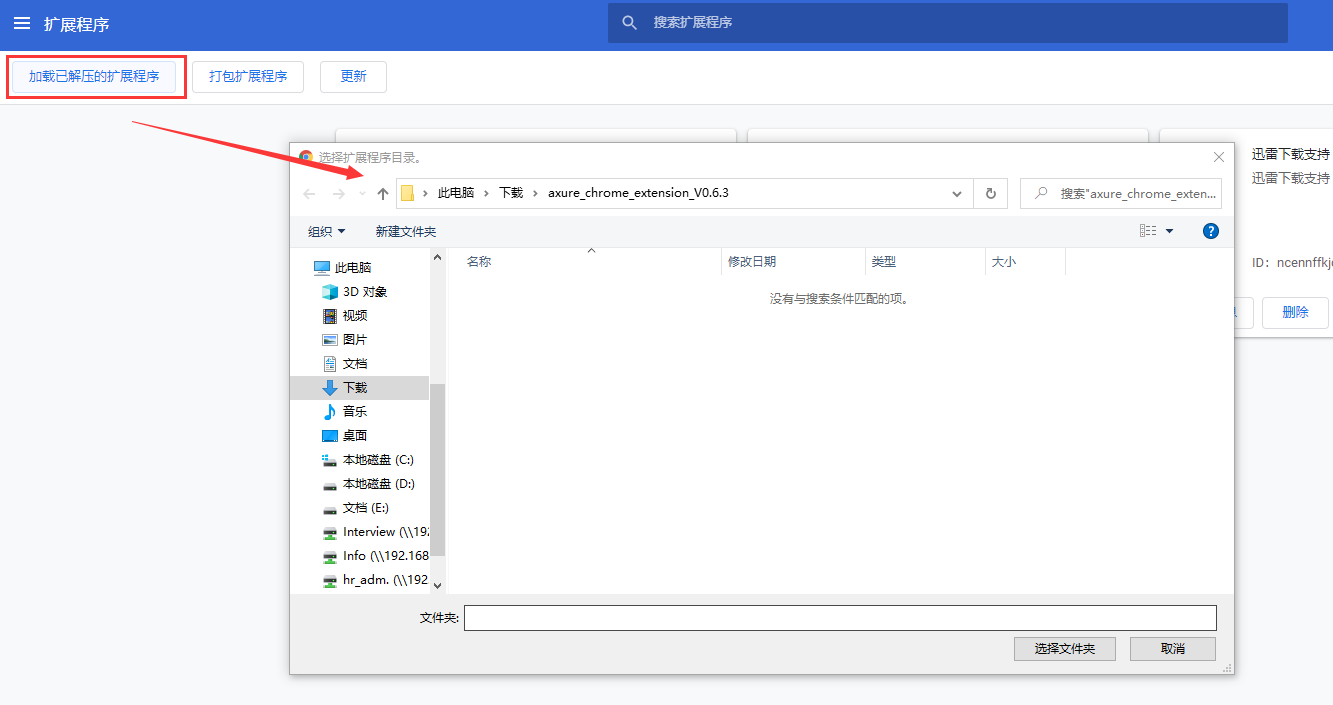
Task: Confirm with the 选择文件夹 button
Action: 1064,648
